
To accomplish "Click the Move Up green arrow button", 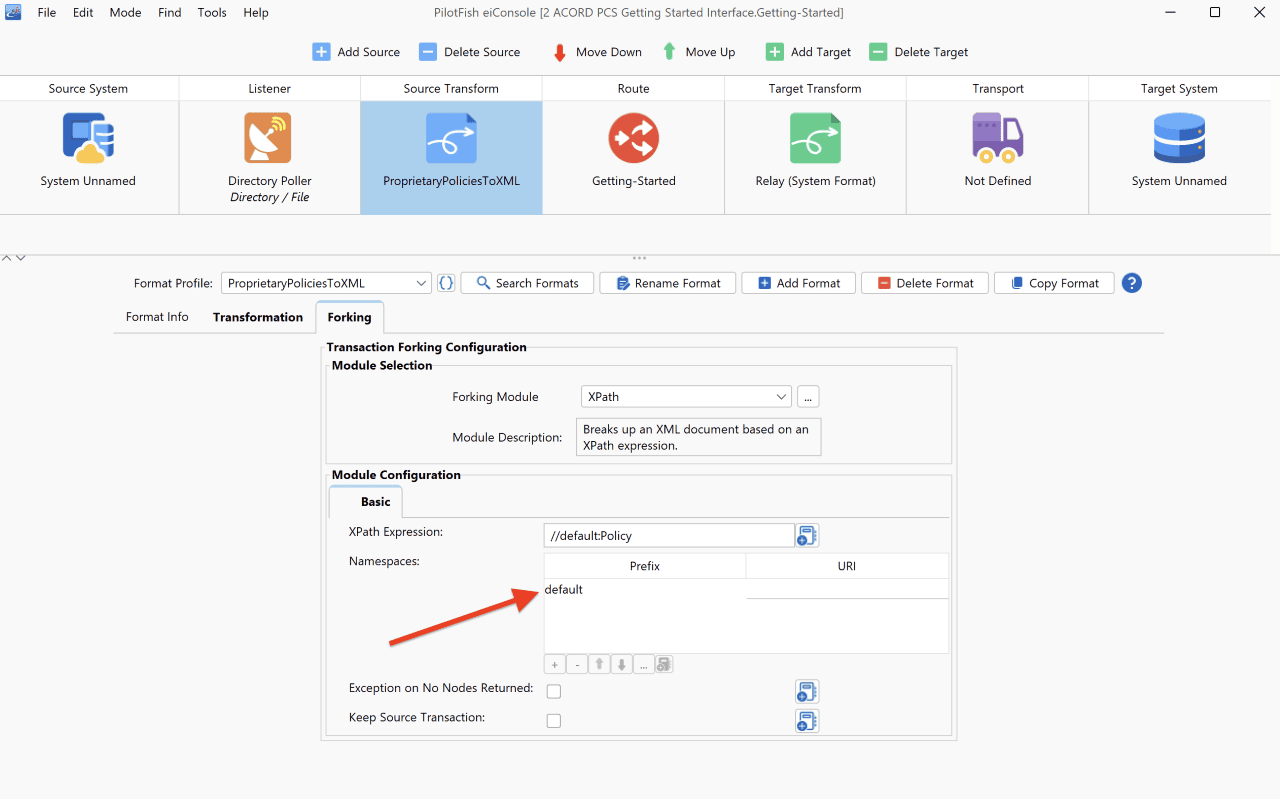I will pos(698,52).
